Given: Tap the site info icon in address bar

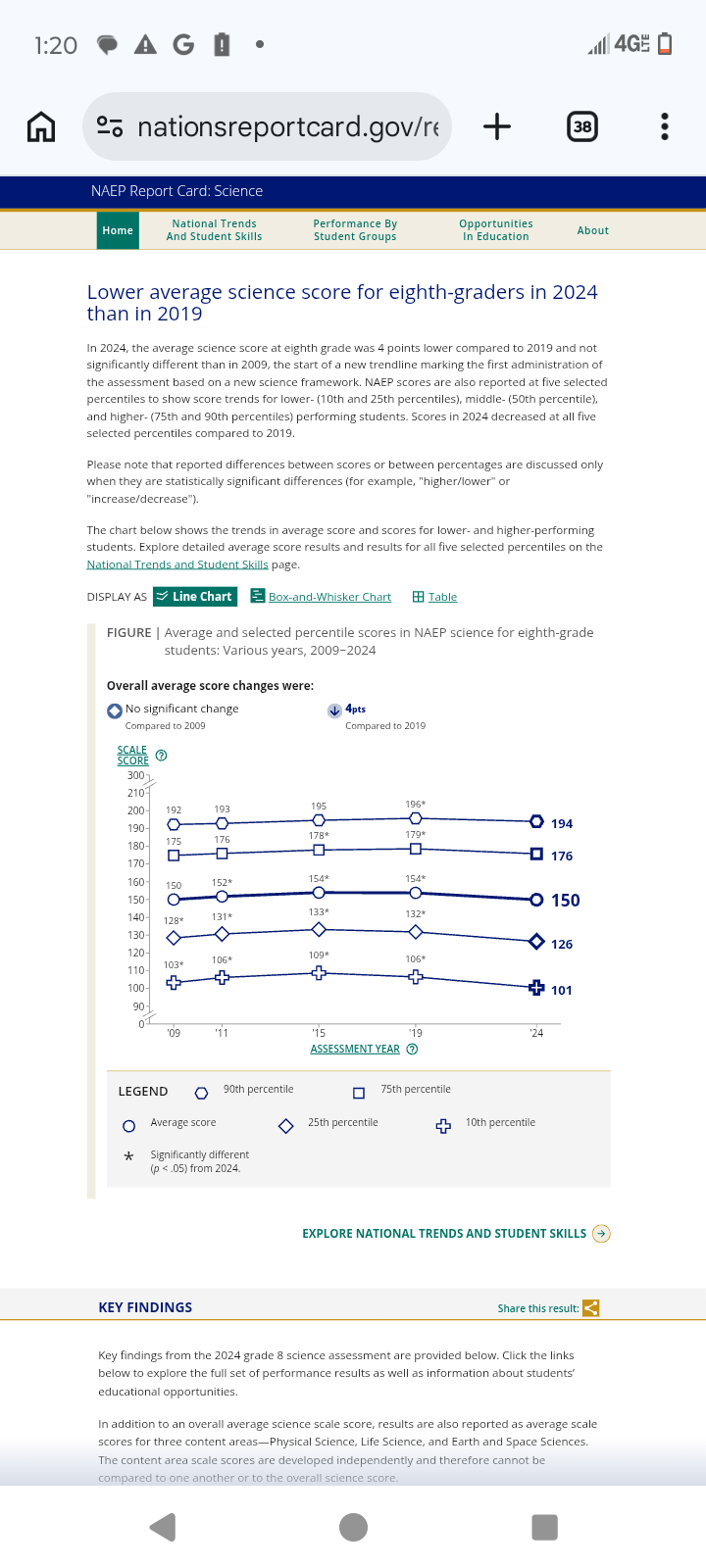Looking at the screenshot, I should (110, 126).
